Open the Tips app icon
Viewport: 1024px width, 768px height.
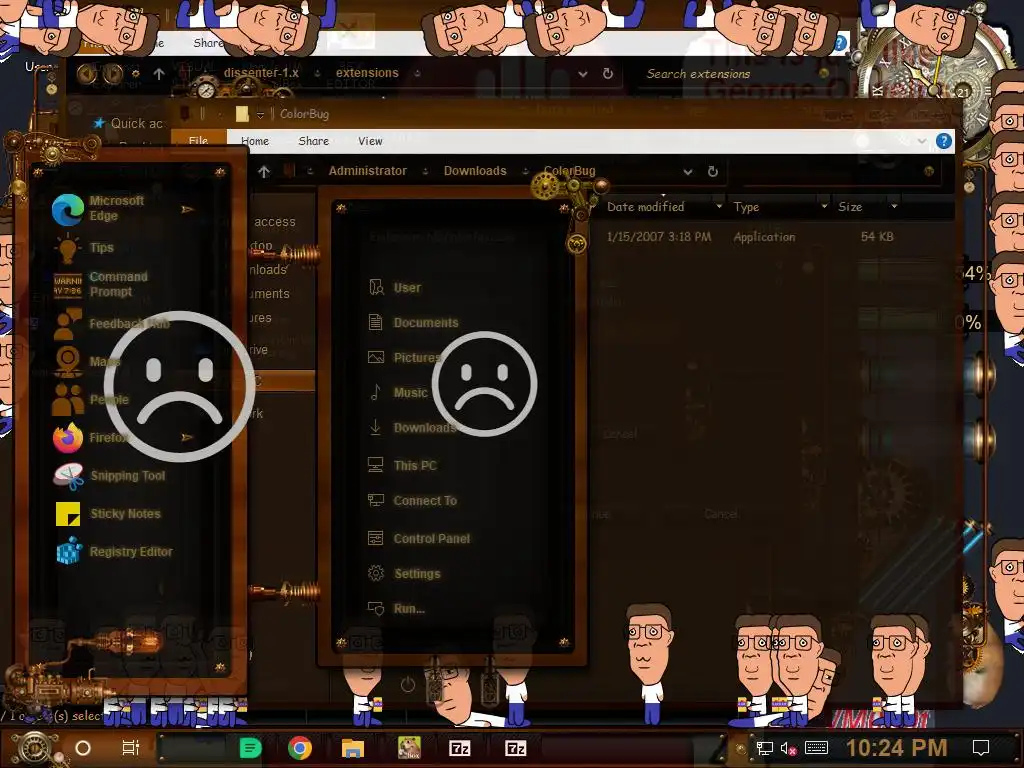click(67, 248)
